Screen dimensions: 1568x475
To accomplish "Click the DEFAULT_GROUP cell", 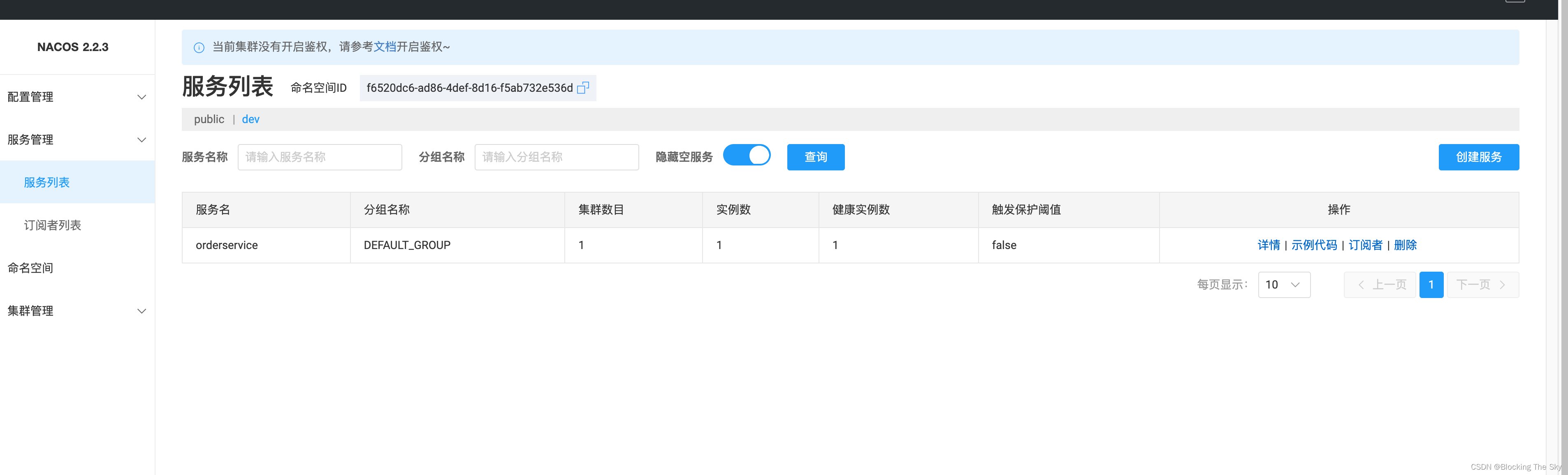I will pyautogui.click(x=457, y=245).
